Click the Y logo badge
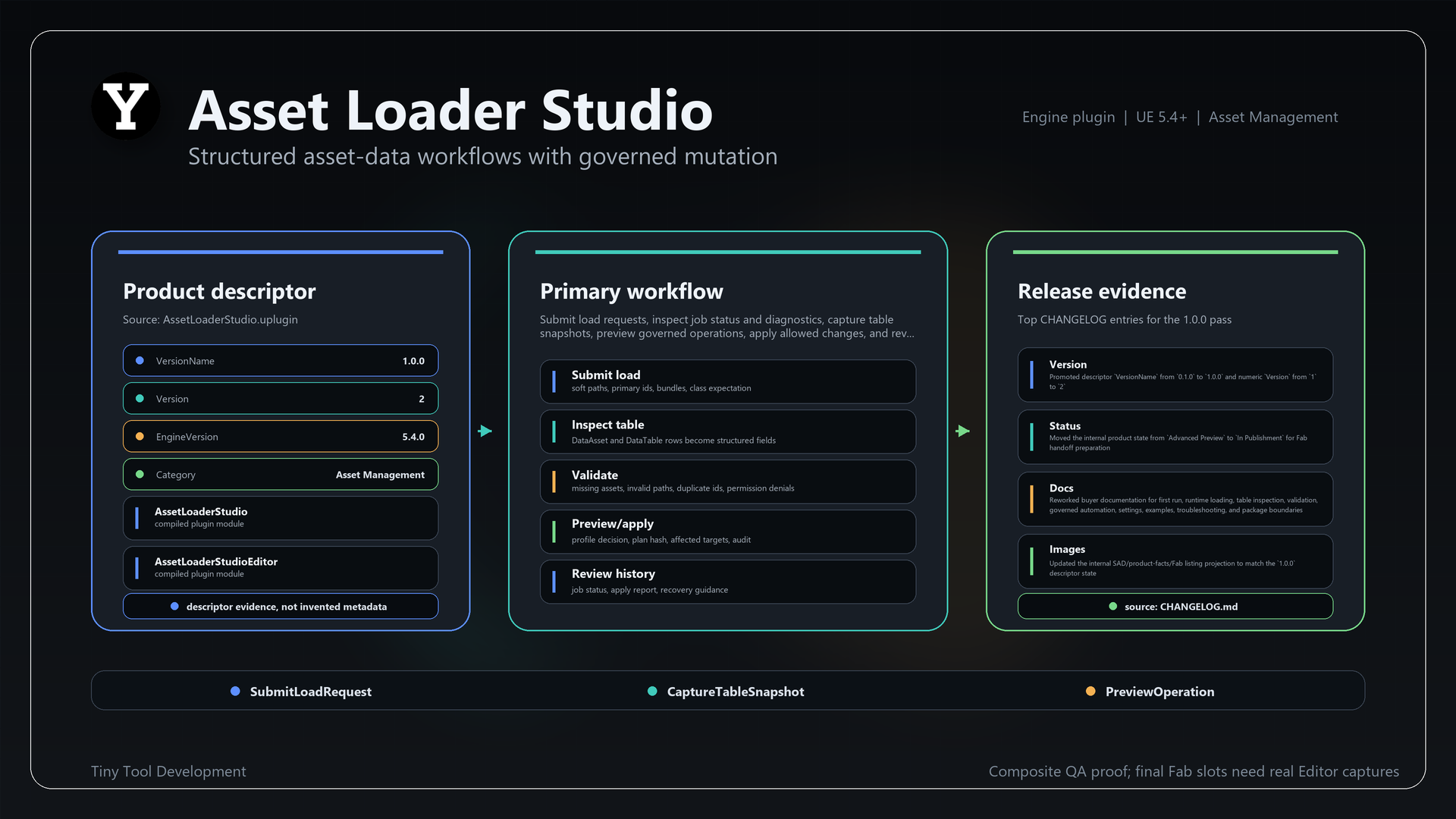Image resolution: width=1456 pixels, height=819 pixels. 126,106
